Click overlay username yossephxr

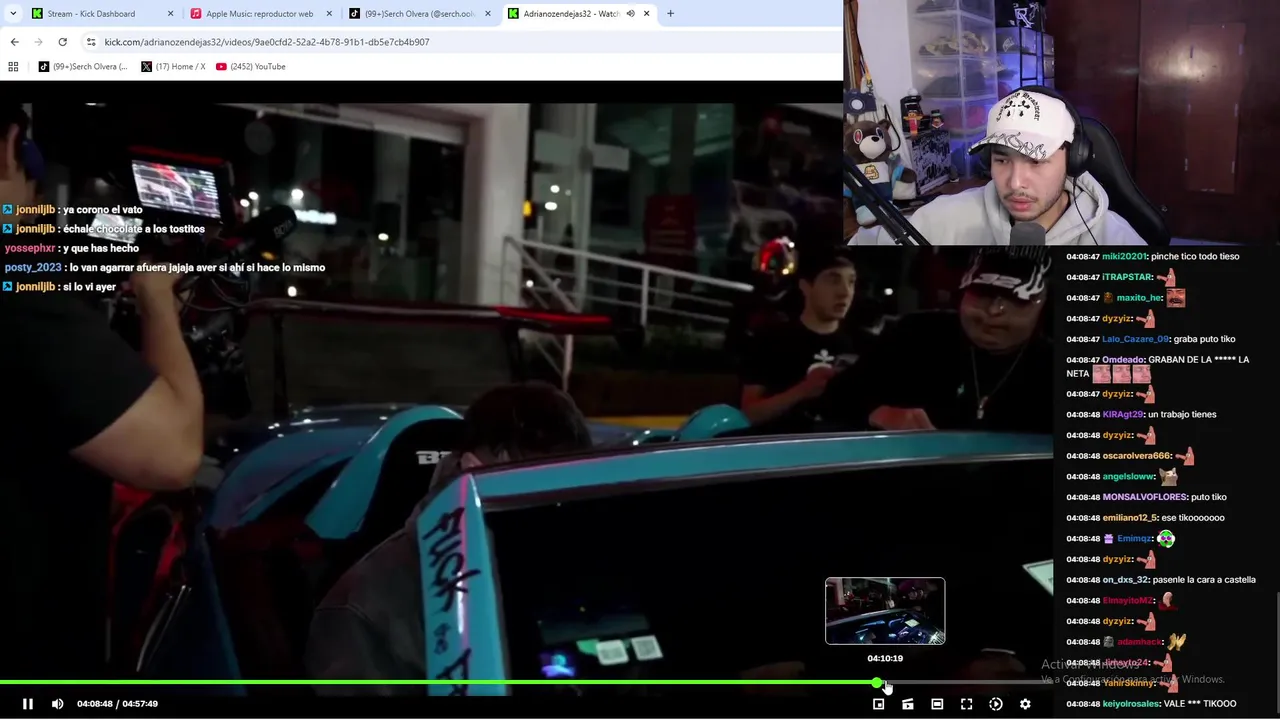[x=30, y=248]
